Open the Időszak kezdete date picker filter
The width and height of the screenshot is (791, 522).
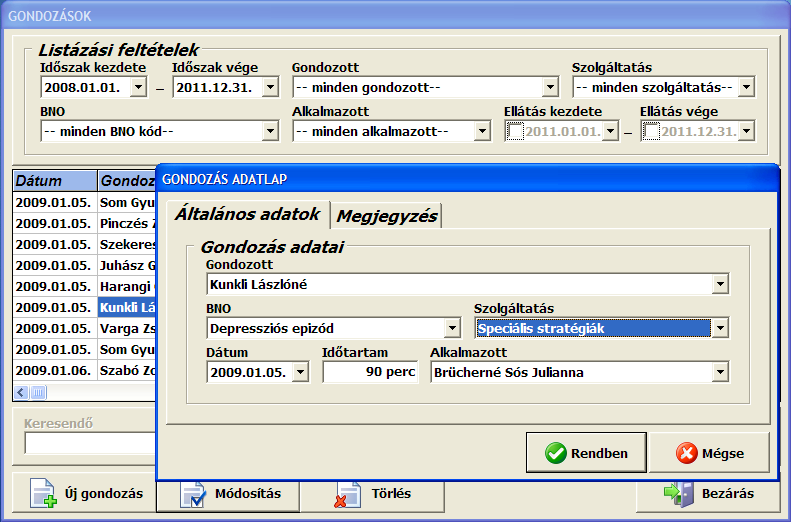[138, 88]
